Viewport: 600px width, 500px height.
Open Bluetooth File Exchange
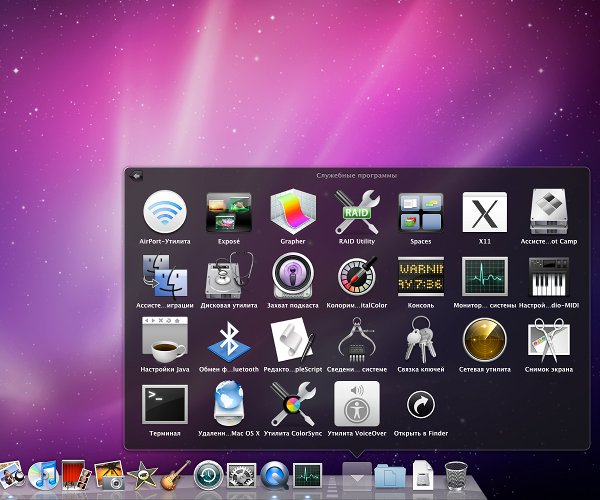(x=229, y=339)
